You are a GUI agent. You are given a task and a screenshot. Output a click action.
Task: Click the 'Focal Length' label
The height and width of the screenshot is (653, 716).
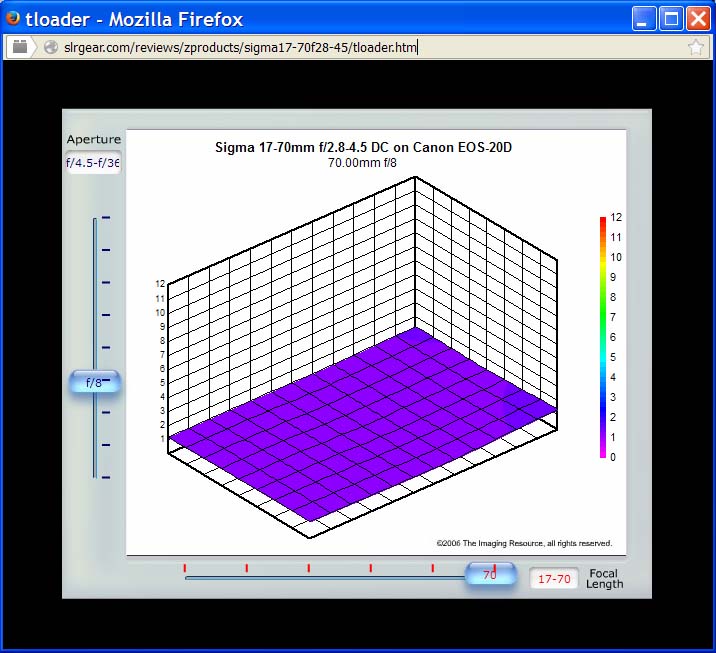[x=605, y=579]
